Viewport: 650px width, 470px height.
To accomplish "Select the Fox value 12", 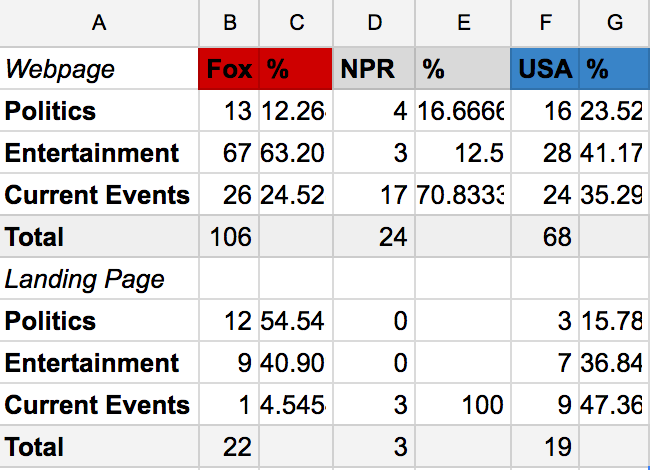I will click(x=229, y=321).
